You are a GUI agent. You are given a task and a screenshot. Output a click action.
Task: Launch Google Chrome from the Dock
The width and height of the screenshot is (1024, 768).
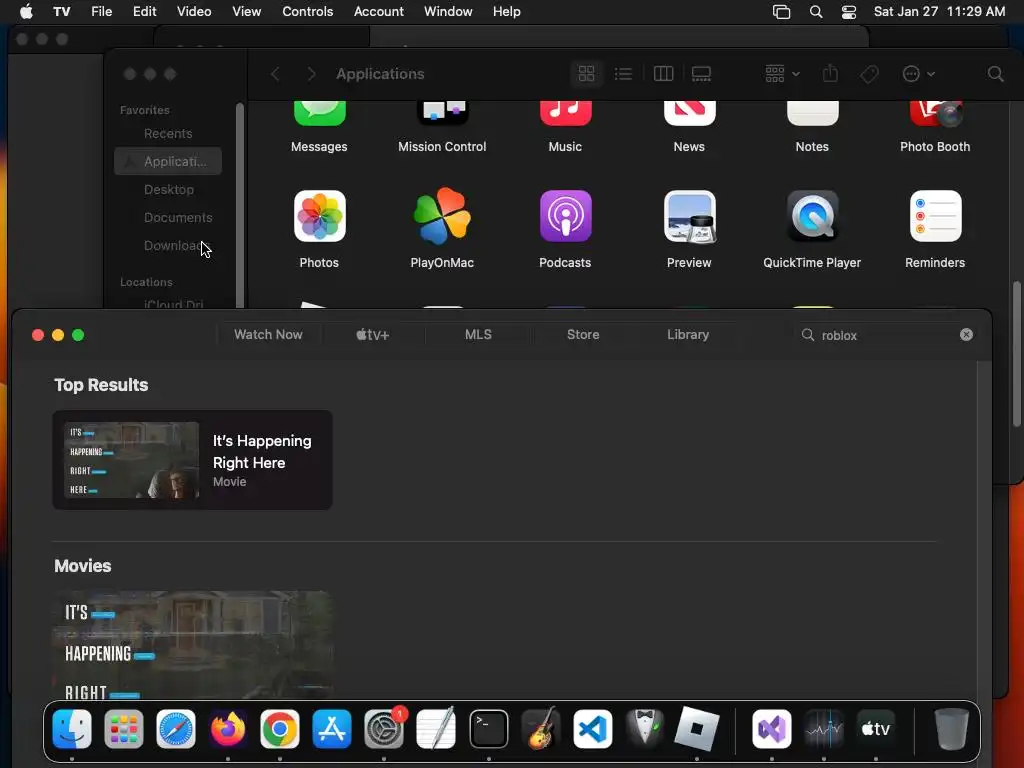click(280, 729)
